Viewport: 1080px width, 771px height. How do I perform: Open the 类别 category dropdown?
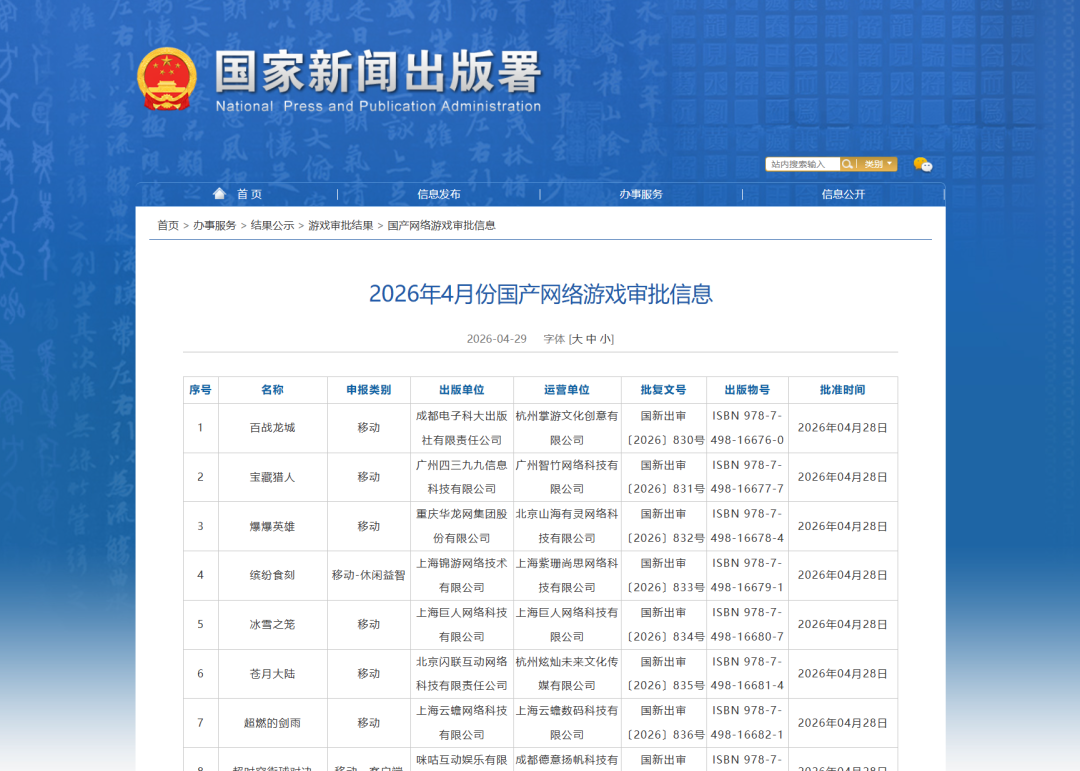tap(878, 164)
